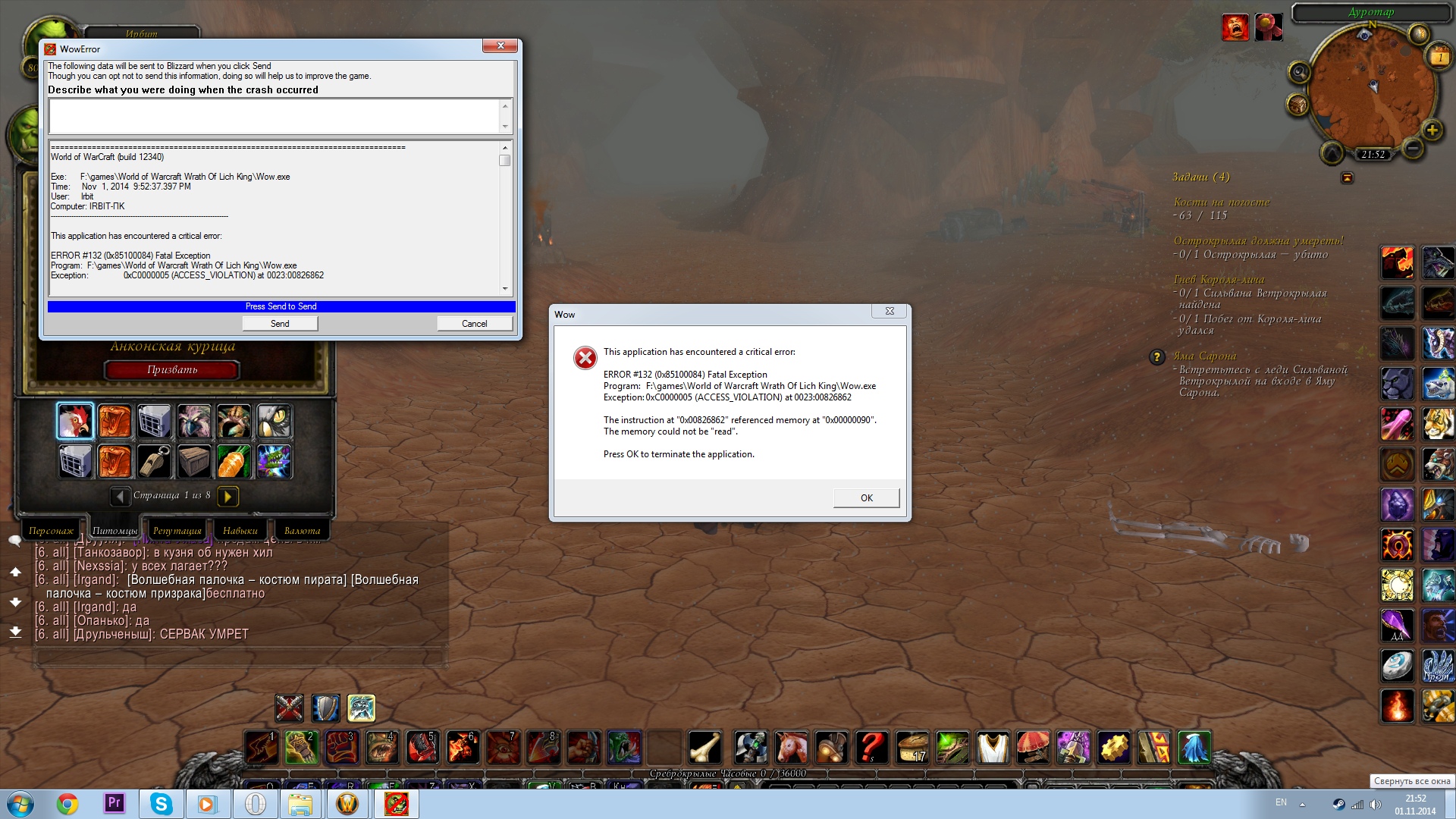
Task: Click the Яма Сарона question mark icon
Action: click(1157, 357)
